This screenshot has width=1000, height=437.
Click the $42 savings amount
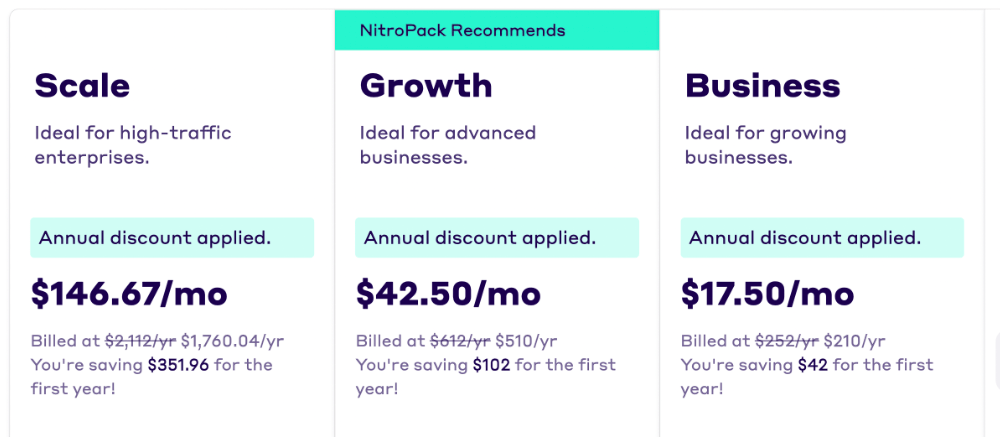tap(812, 365)
